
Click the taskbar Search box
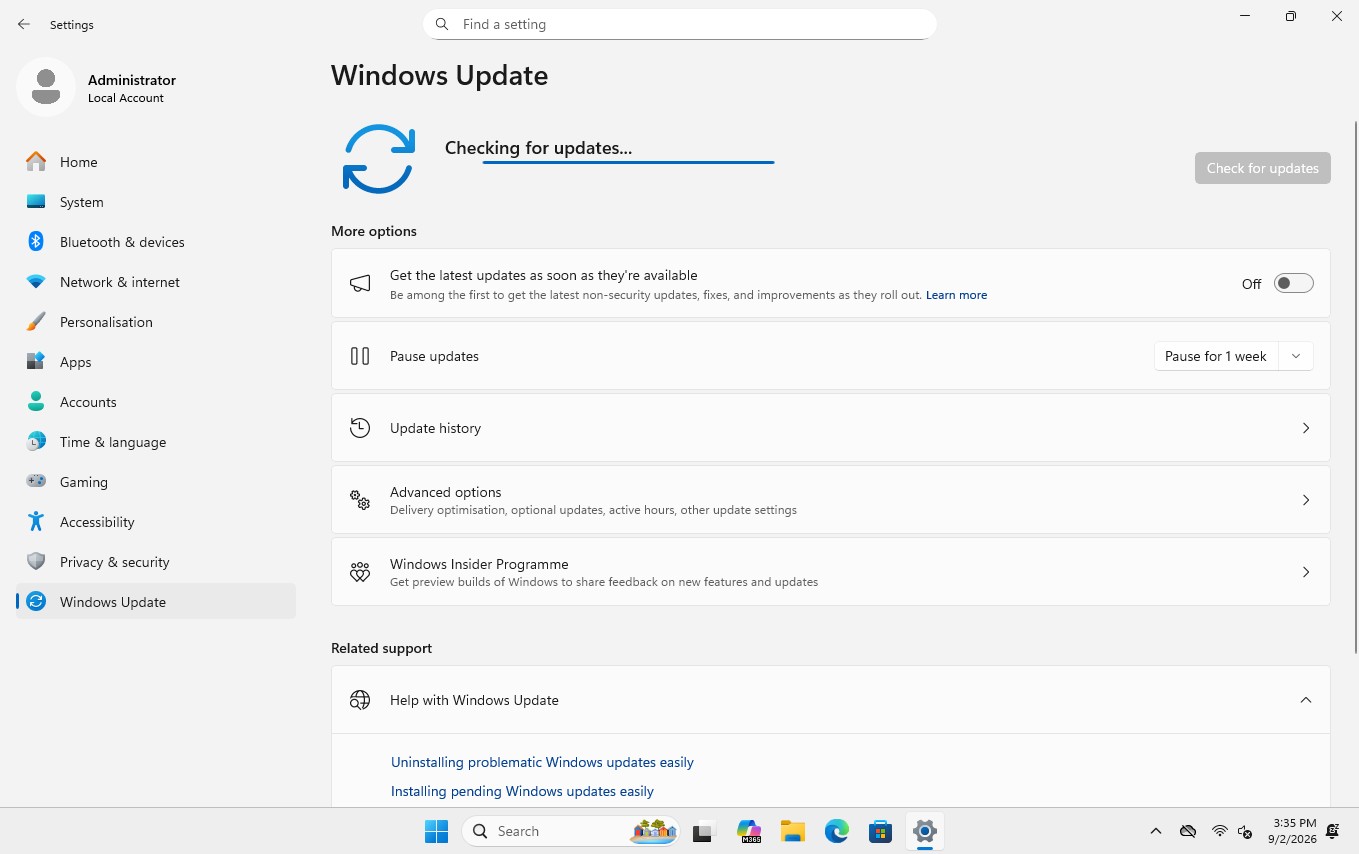(x=571, y=831)
